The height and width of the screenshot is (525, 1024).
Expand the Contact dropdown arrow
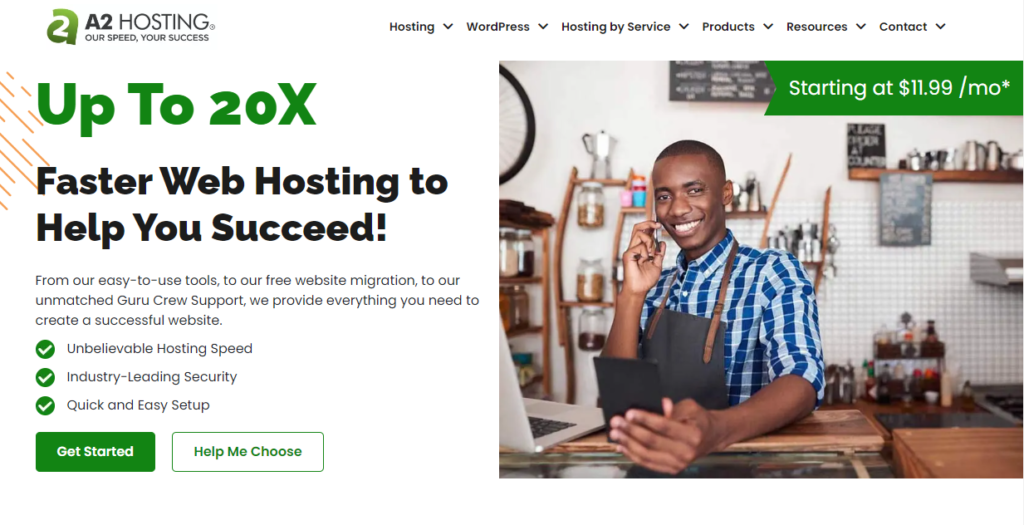pyautogui.click(x=940, y=27)
